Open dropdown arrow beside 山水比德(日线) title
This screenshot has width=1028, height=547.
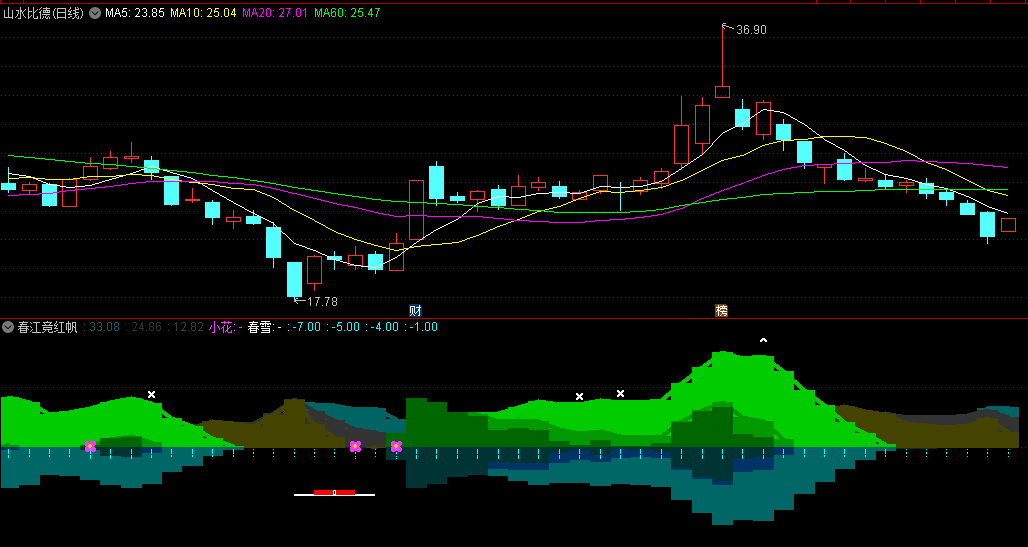pos(95,12)
